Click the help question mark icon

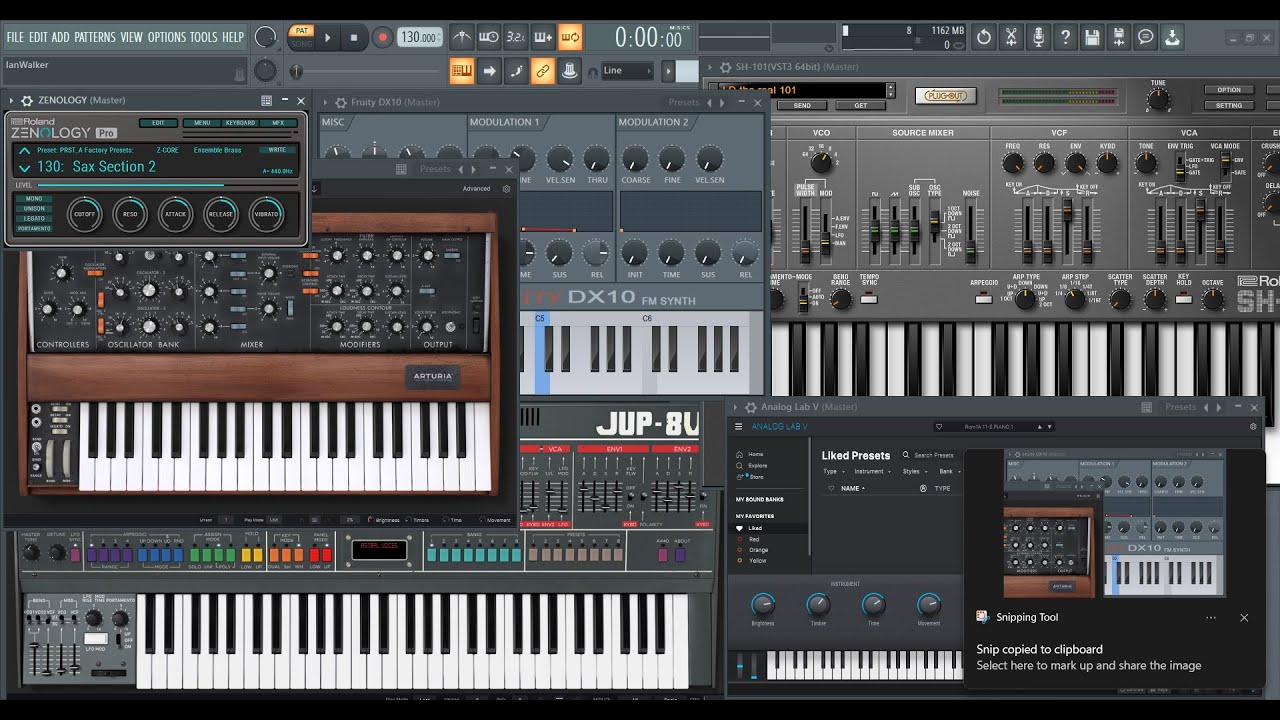[1065, 38]
